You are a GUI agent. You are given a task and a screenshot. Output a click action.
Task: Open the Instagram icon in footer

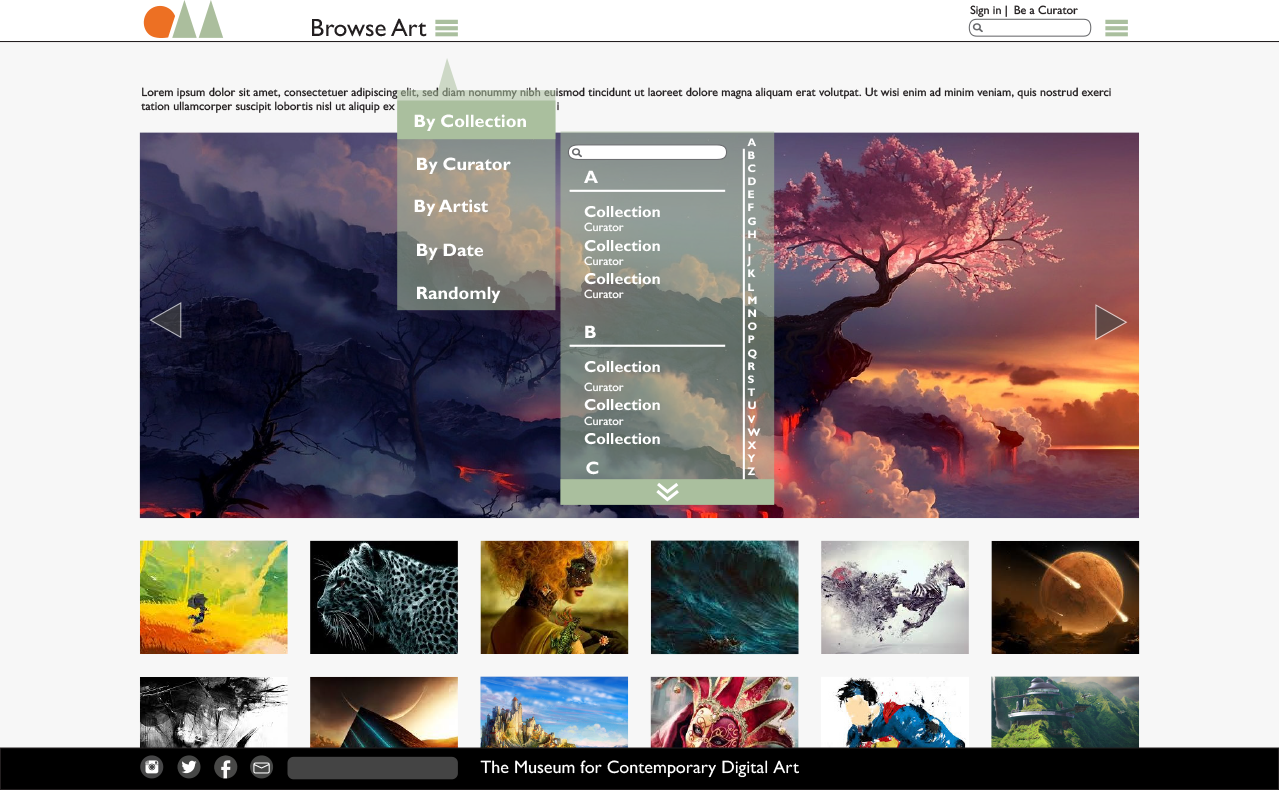(152, 767)
